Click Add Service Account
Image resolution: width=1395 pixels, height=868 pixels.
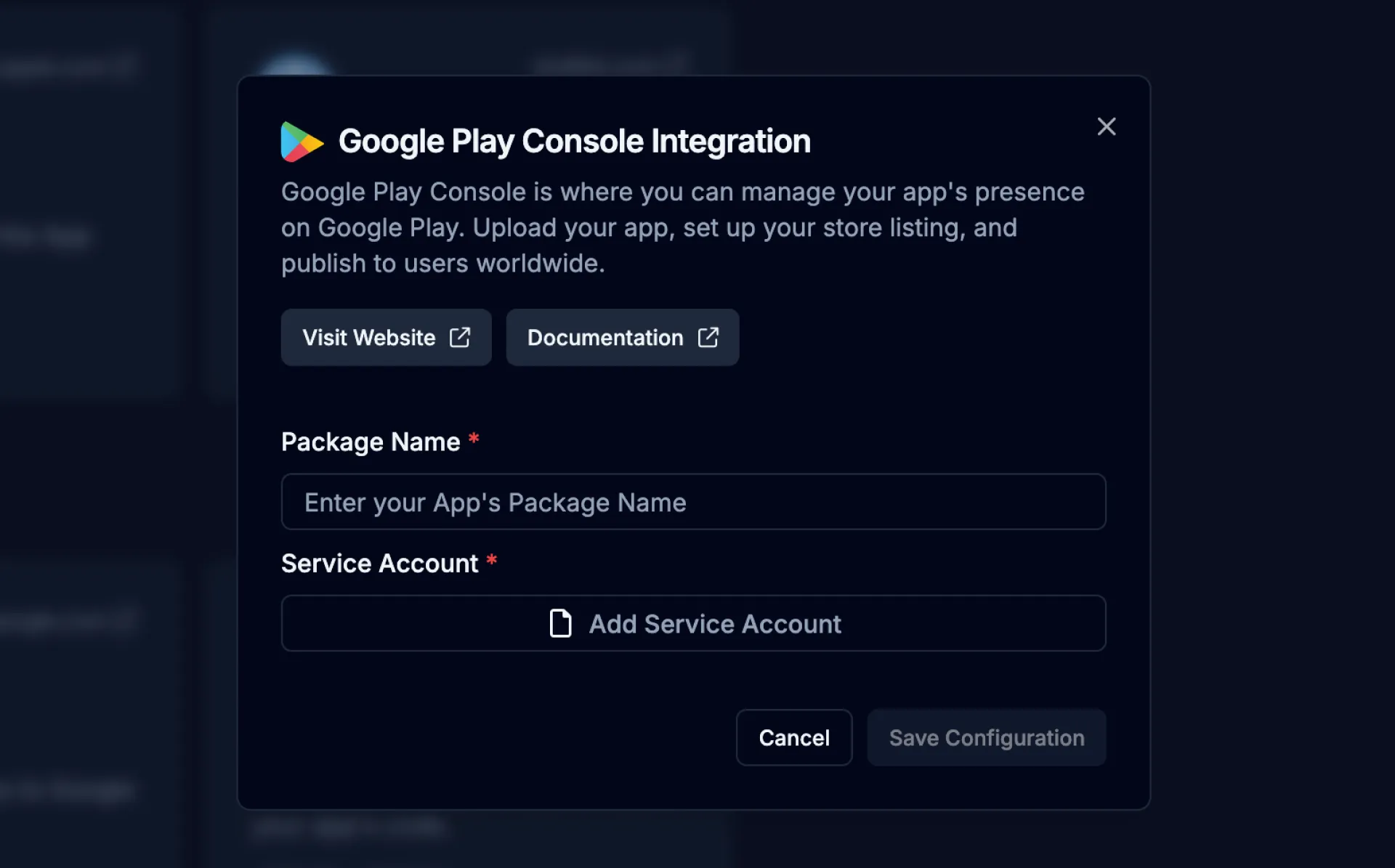coord(692,623)
